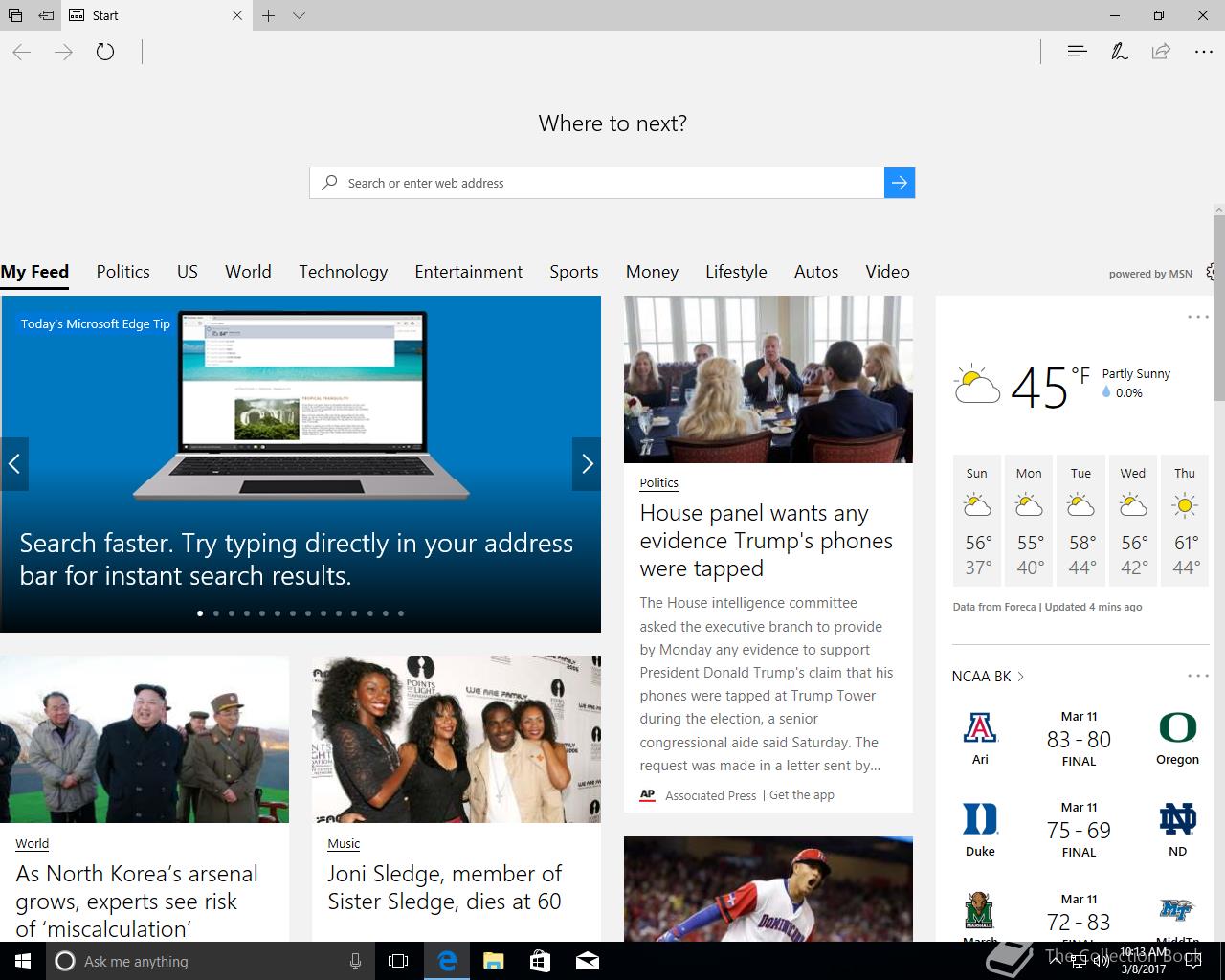
Task: Click the Associated Press source label
Action: (x=710, y=795)
